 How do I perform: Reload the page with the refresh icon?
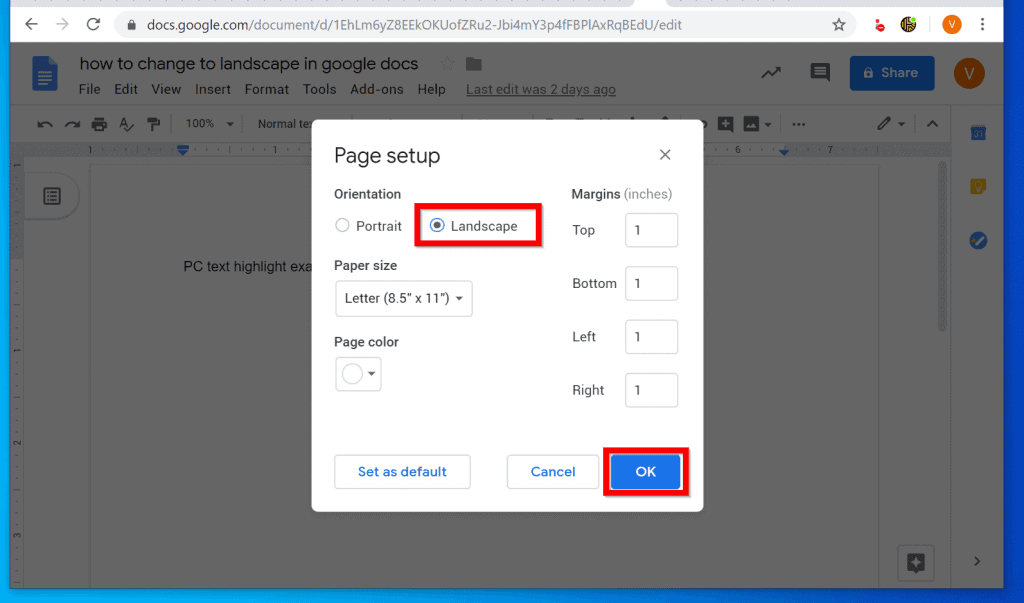coord(93,25)
